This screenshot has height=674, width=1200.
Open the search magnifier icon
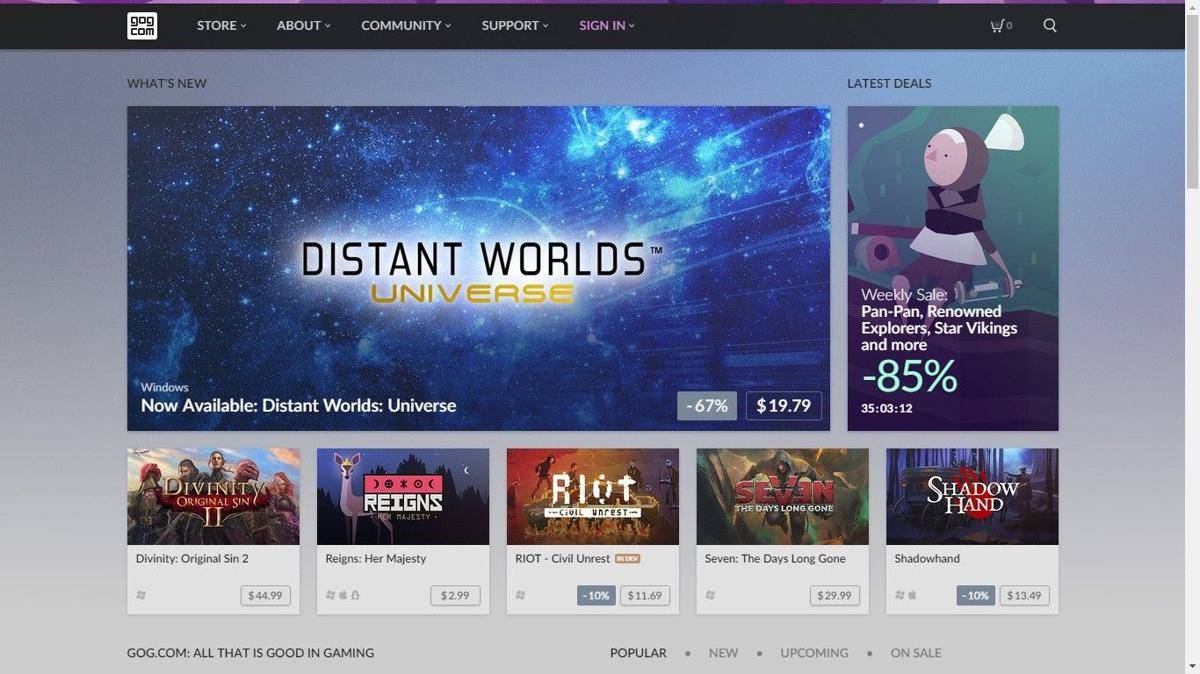(1050, 25)
